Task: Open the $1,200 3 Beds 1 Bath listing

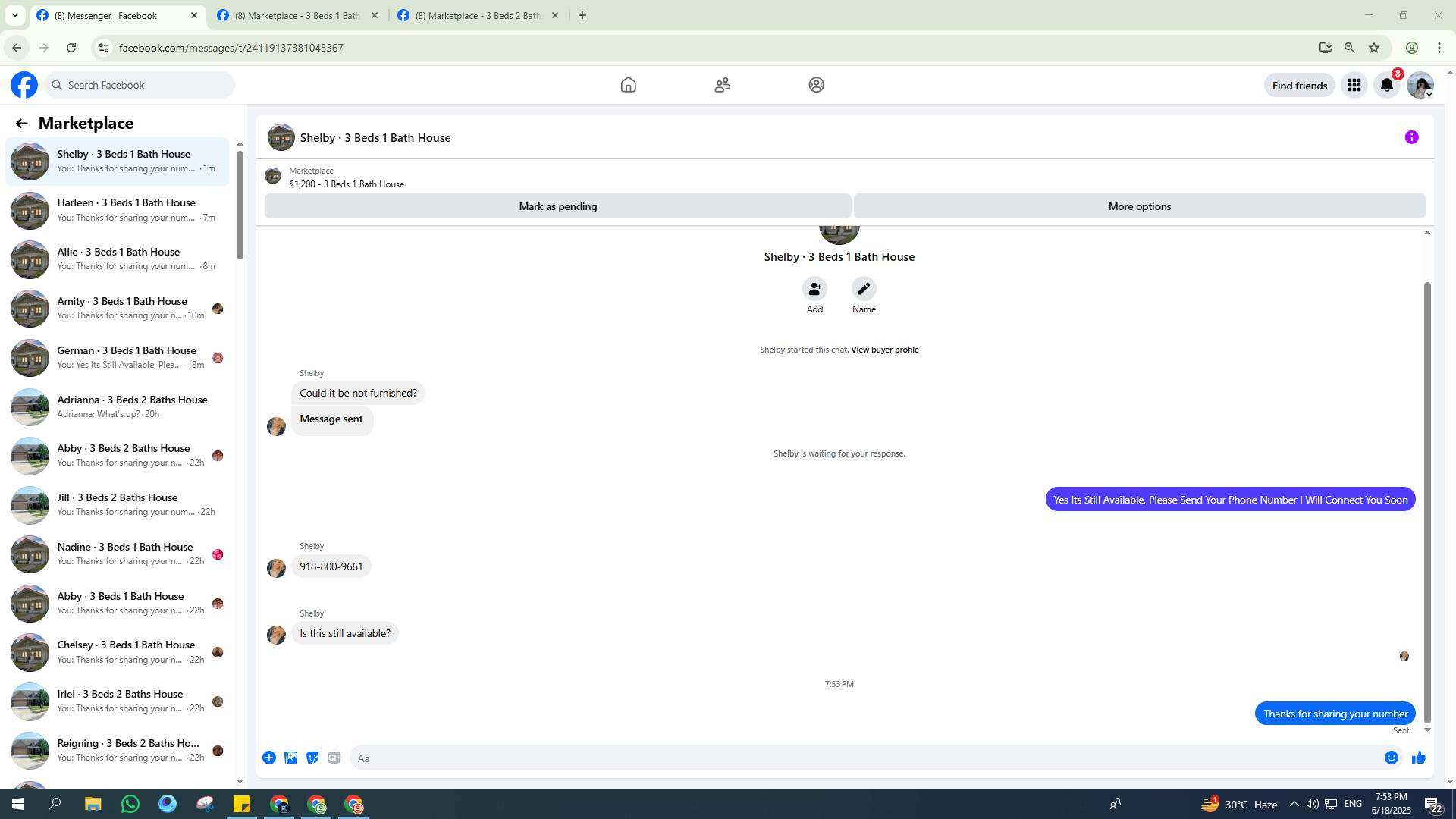Action: [x=347, y=184]
